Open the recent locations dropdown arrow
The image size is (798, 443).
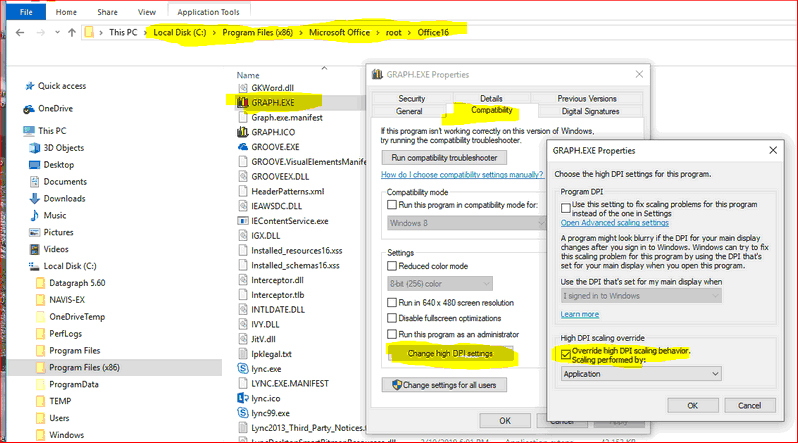[x=57, y=33]
